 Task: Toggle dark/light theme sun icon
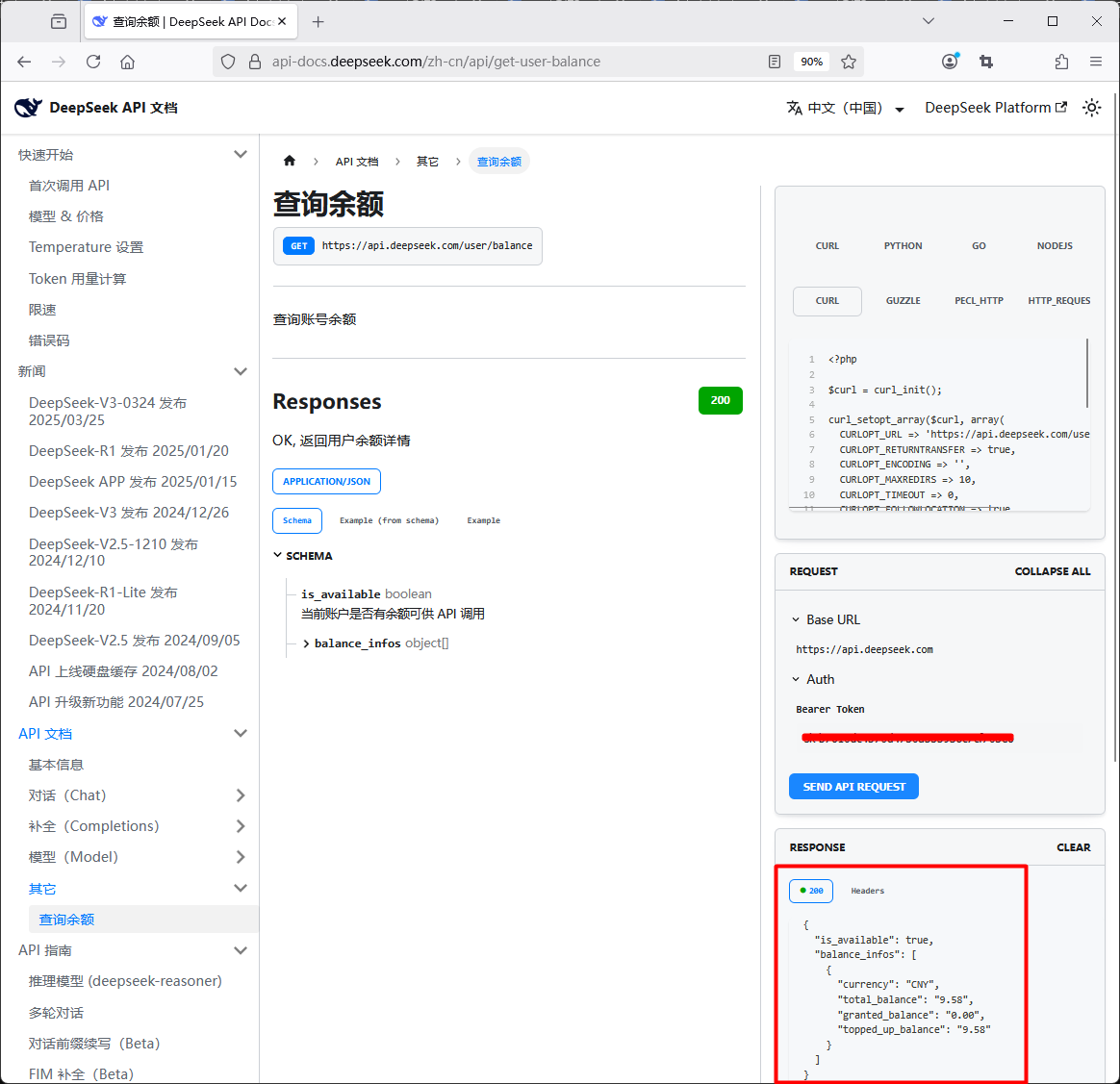[x=1091, y=108]
